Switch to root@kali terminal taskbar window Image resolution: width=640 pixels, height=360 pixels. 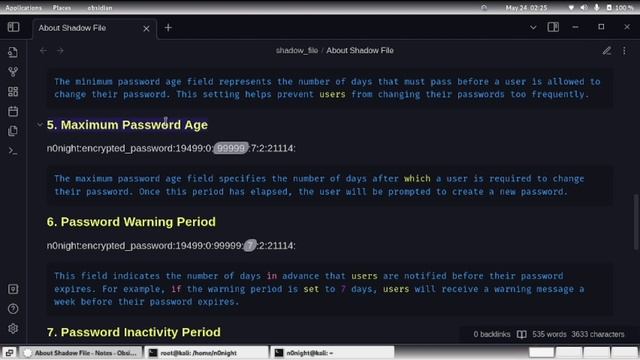(207, 353)
